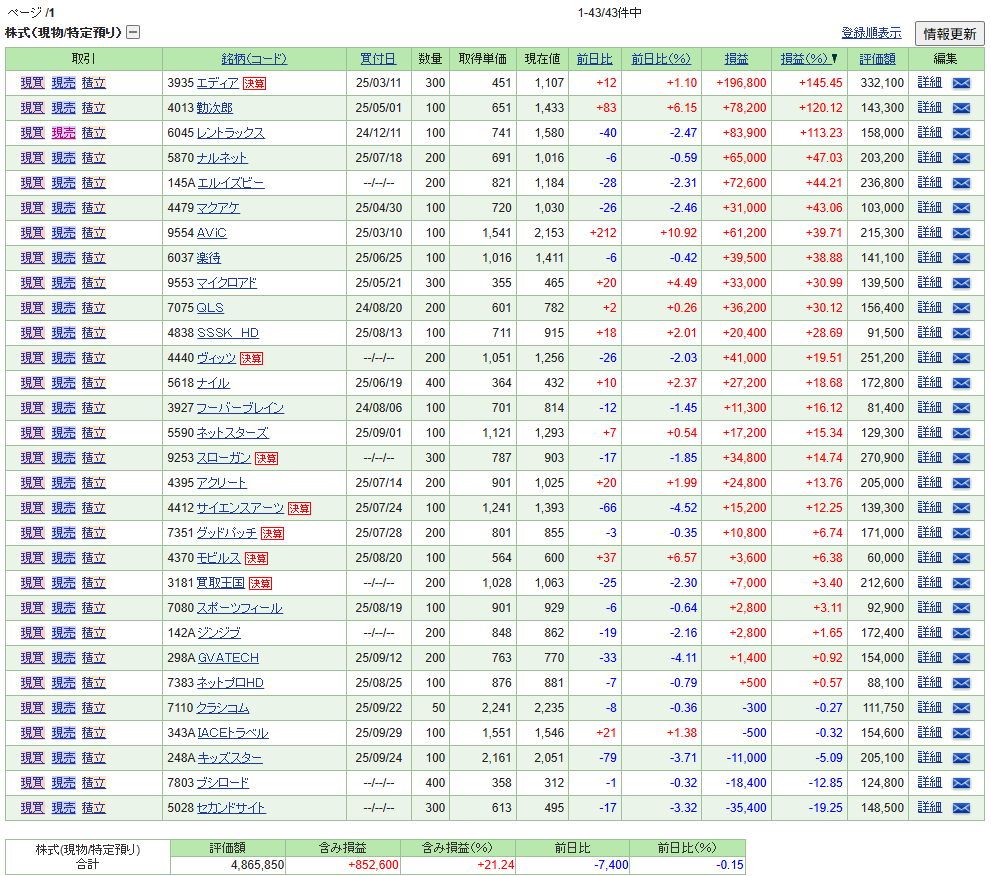
Task: Click the mail icon for セカンドサイト
Action: pyautogui.click(x=961, y=808)
